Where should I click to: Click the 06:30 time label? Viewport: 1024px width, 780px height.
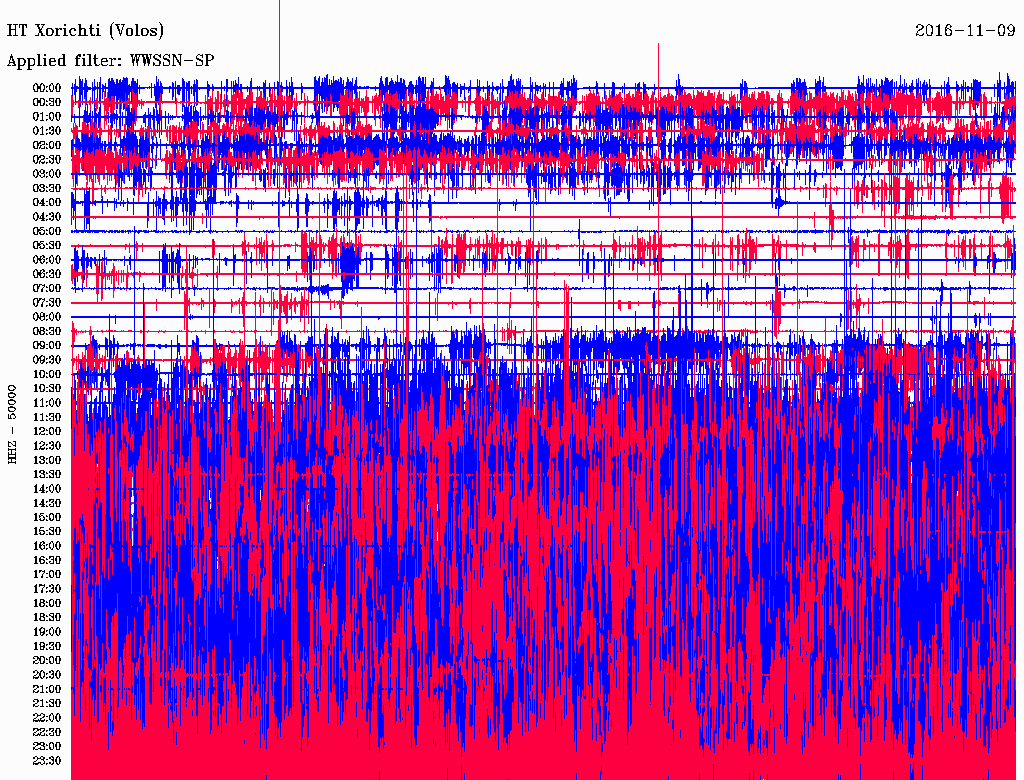tap(47, 274)
